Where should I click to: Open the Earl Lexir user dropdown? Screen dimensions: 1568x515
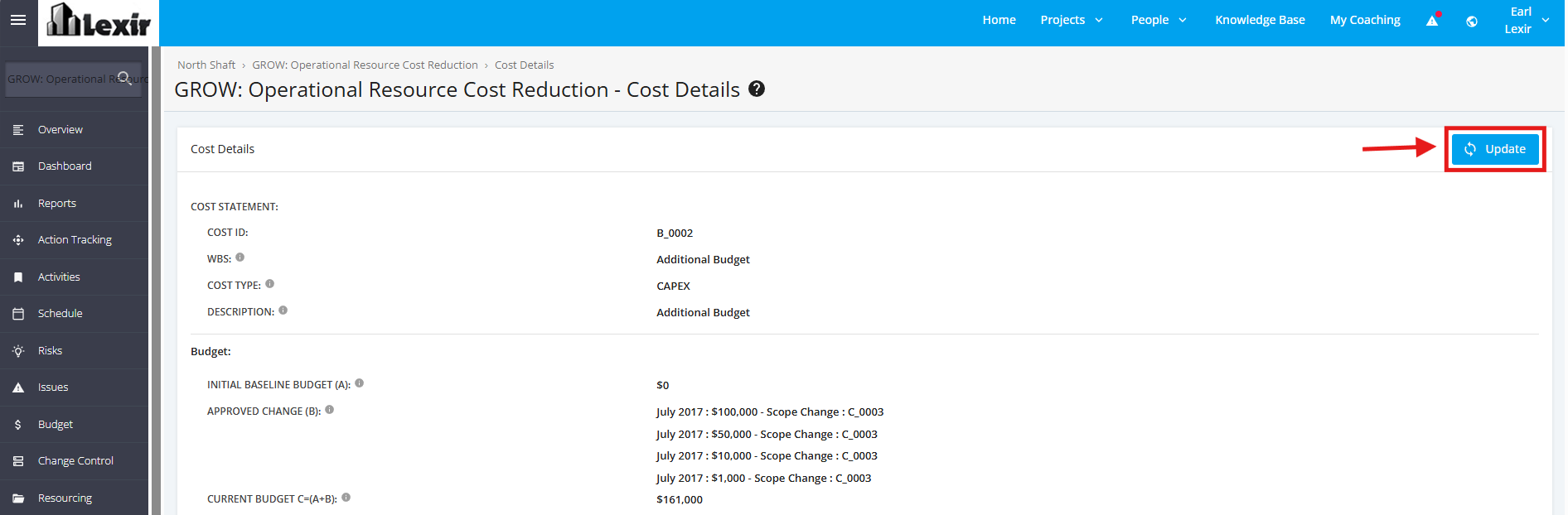point(1527,20)
